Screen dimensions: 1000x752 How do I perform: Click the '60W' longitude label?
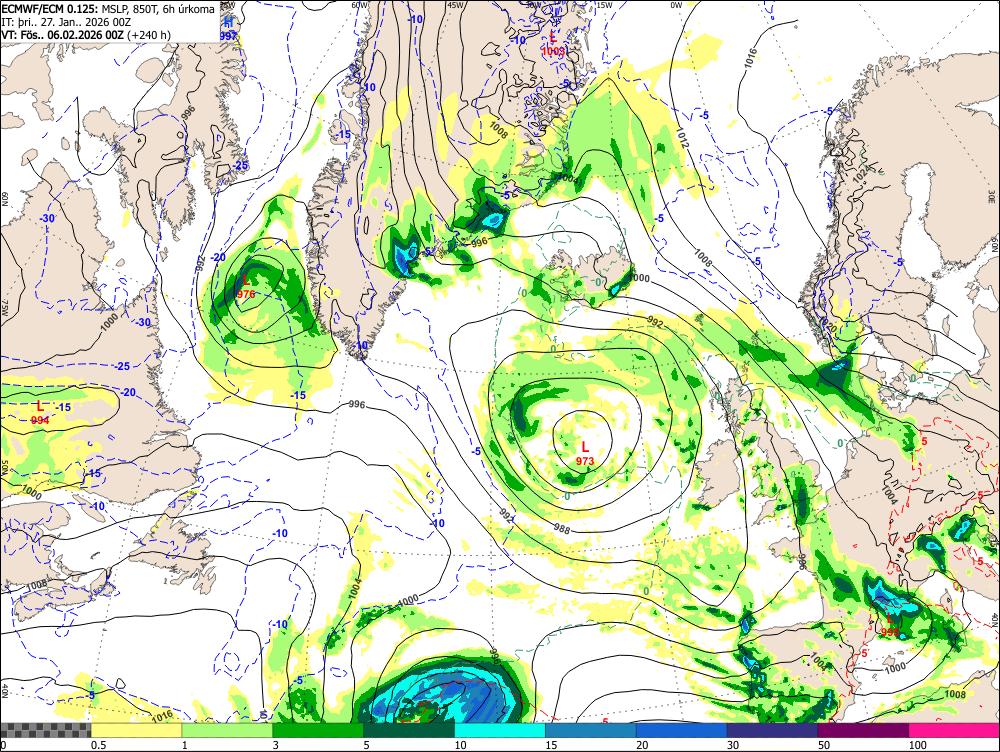point(360,5)
